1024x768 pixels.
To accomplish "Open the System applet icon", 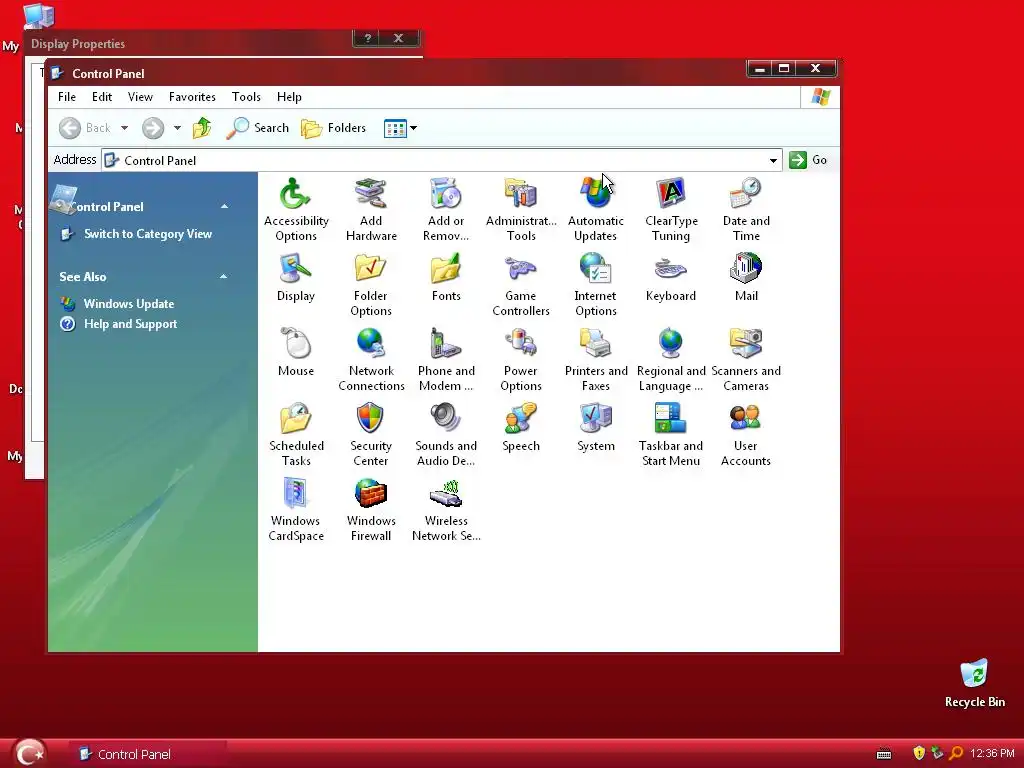I will click(x=596, y=428).
